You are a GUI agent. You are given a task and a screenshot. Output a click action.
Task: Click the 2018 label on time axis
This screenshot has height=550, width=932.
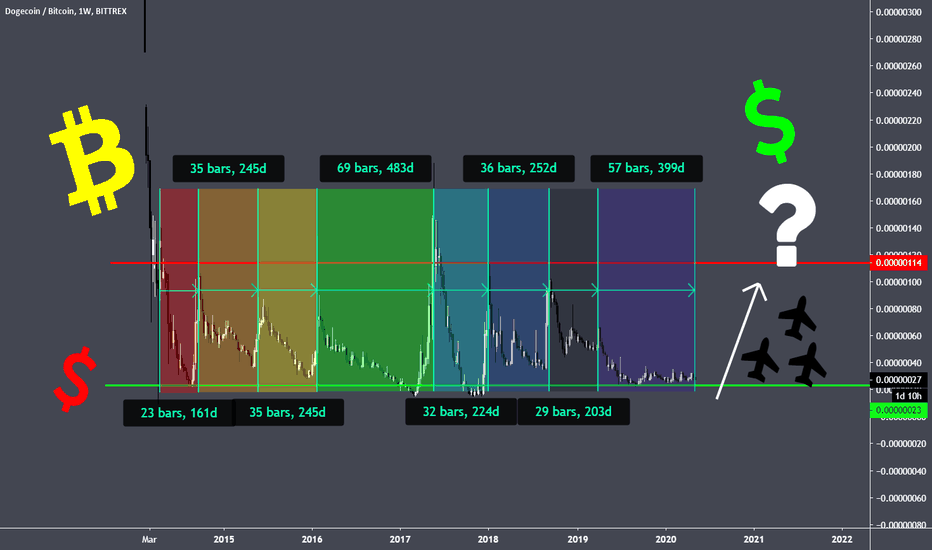click(x=488, y=539)
